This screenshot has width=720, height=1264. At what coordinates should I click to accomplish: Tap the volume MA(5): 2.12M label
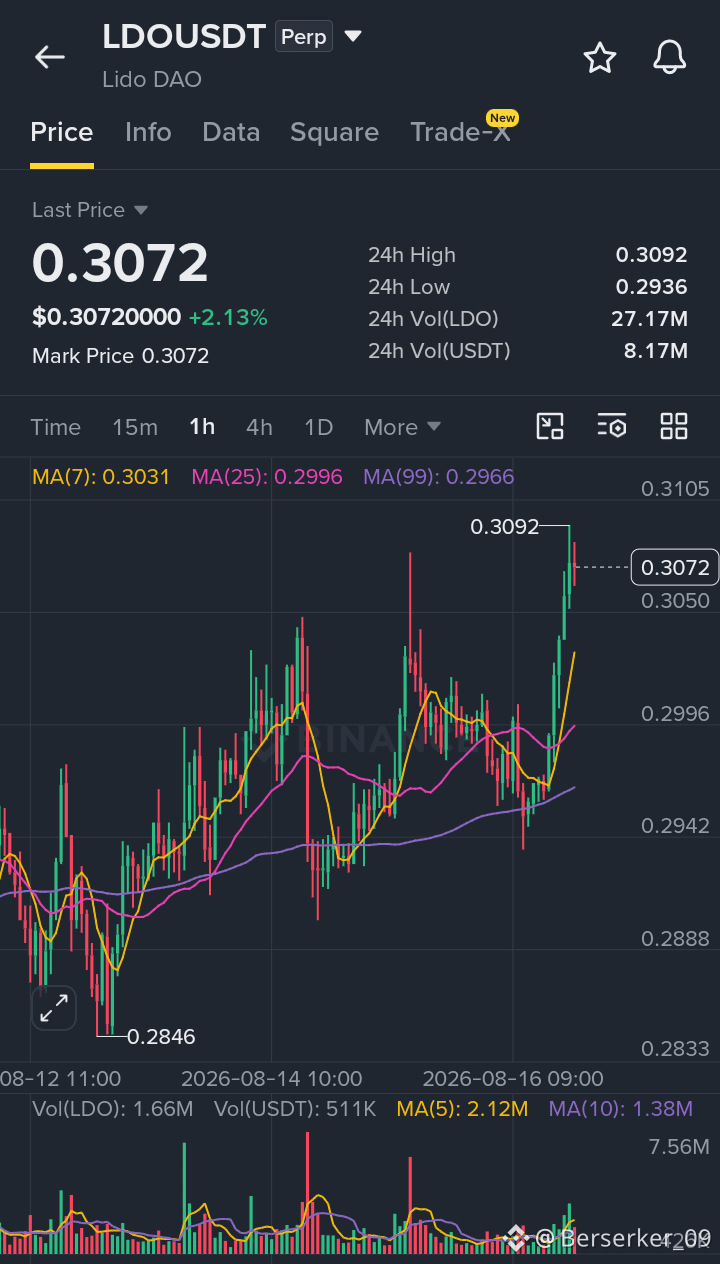pyautogui.click(x=462, y=1109)
